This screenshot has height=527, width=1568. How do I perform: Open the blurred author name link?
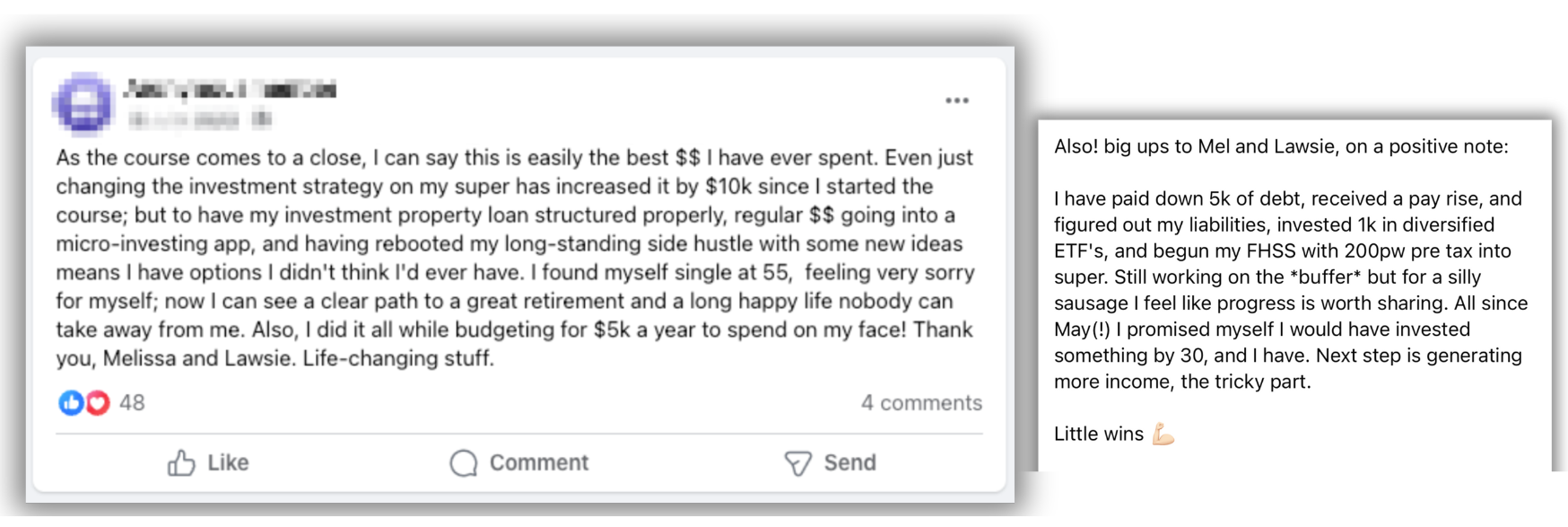tap(230, 89)
